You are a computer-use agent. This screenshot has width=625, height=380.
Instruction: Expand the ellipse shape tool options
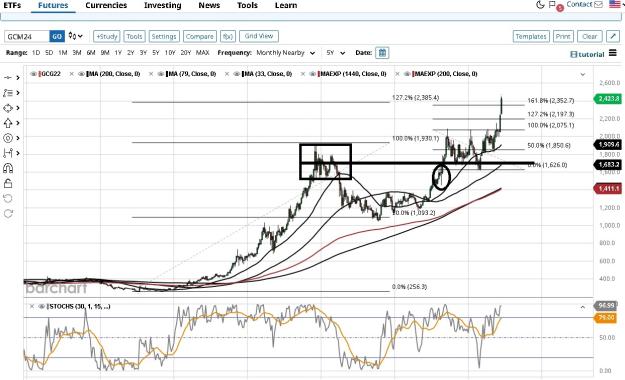tap(18, 108)
